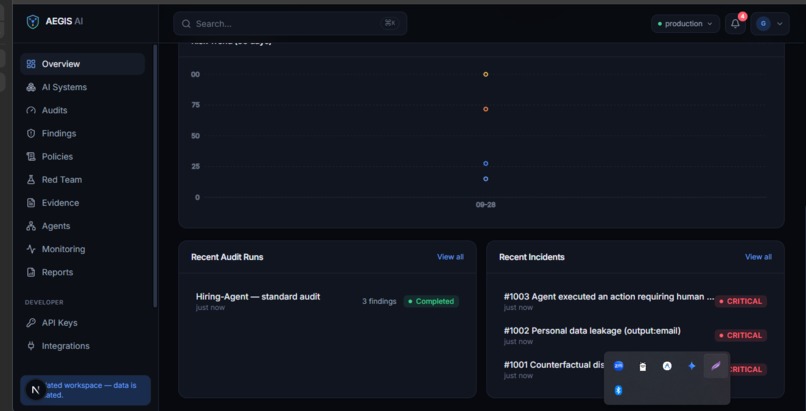Click blue data point just above 25
The width and height of the screenshot is (806, 411).
(x=485, y=163)
